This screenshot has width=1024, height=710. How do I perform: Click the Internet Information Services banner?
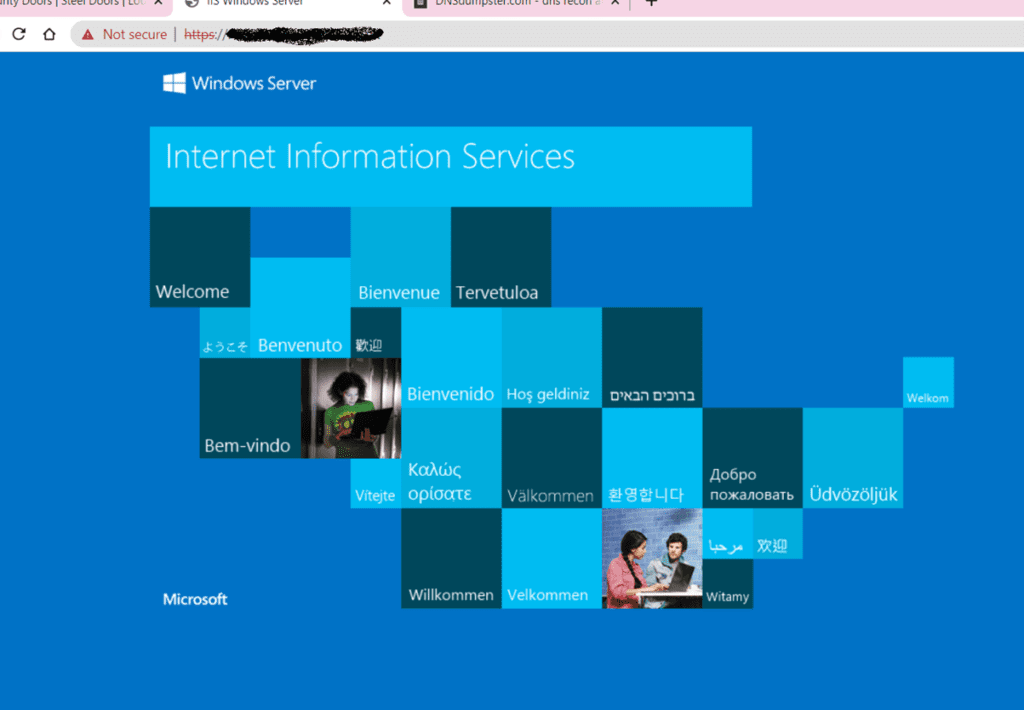pyautogui.click(x=450, y=166)
